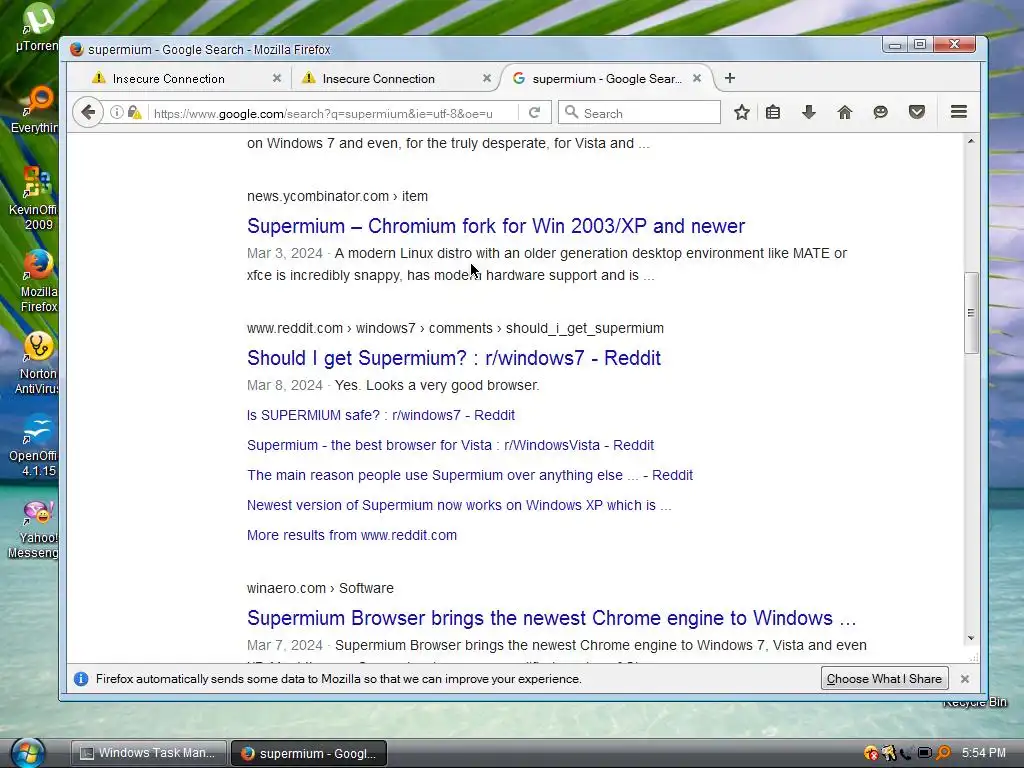1024x768 pixels.
Task: Click More results from www.reddit.com
Action: 351,536
